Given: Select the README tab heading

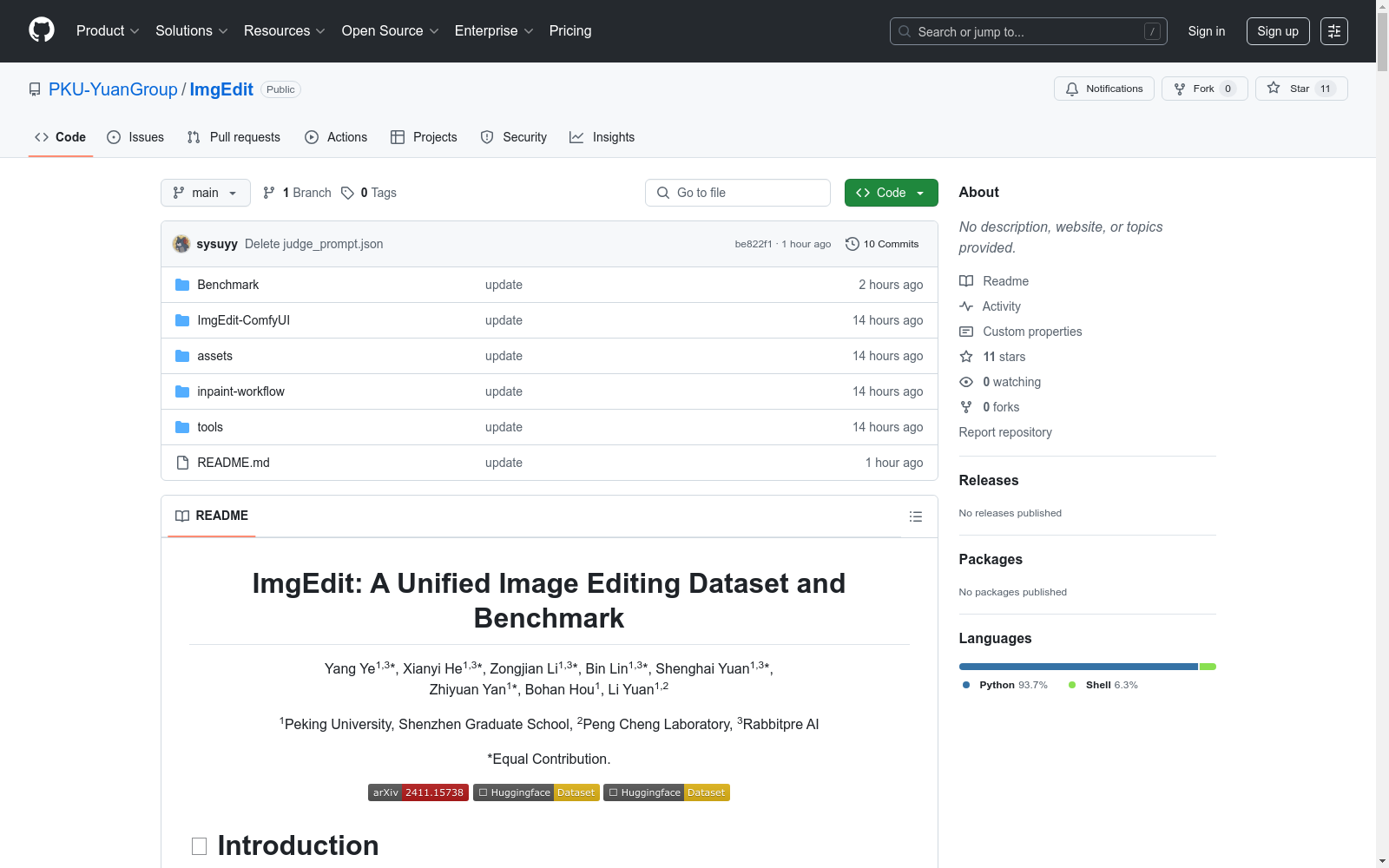Looking at the screenshot, I should [x=212, y=516].
